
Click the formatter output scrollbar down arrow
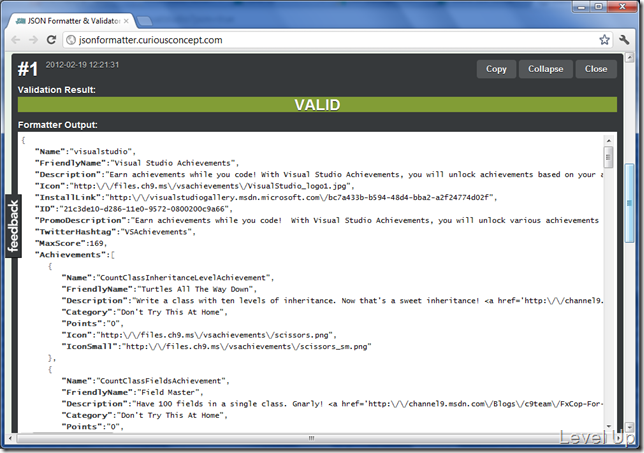609,426
